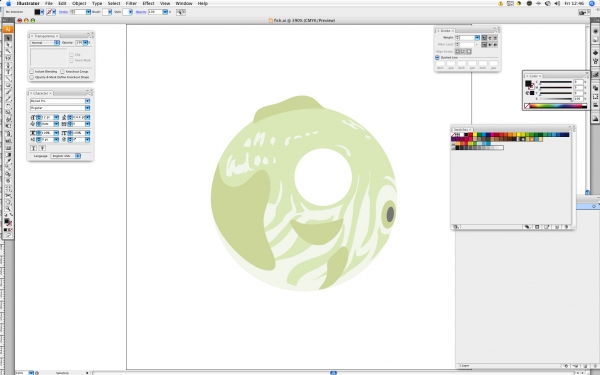Choose Butt Cap in Stroke panel
This screenshot has height=375, width=600.
(484, 38)
